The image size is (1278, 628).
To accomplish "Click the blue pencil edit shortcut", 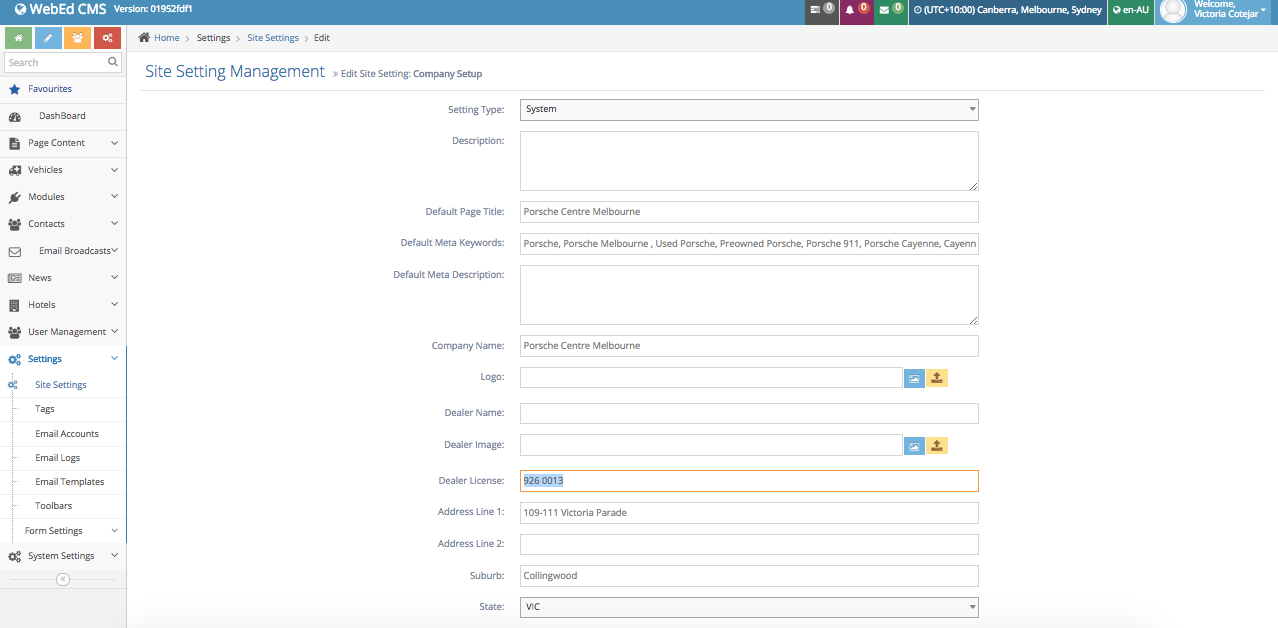I will 48,38.
